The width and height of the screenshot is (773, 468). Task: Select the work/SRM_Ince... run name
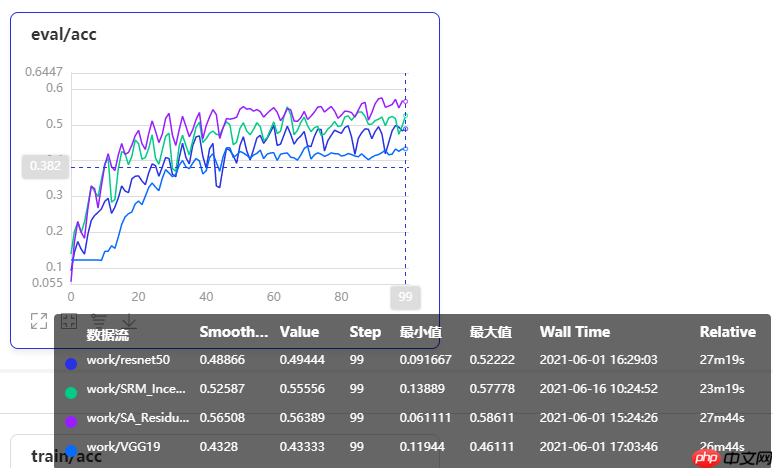coord(136,388)
